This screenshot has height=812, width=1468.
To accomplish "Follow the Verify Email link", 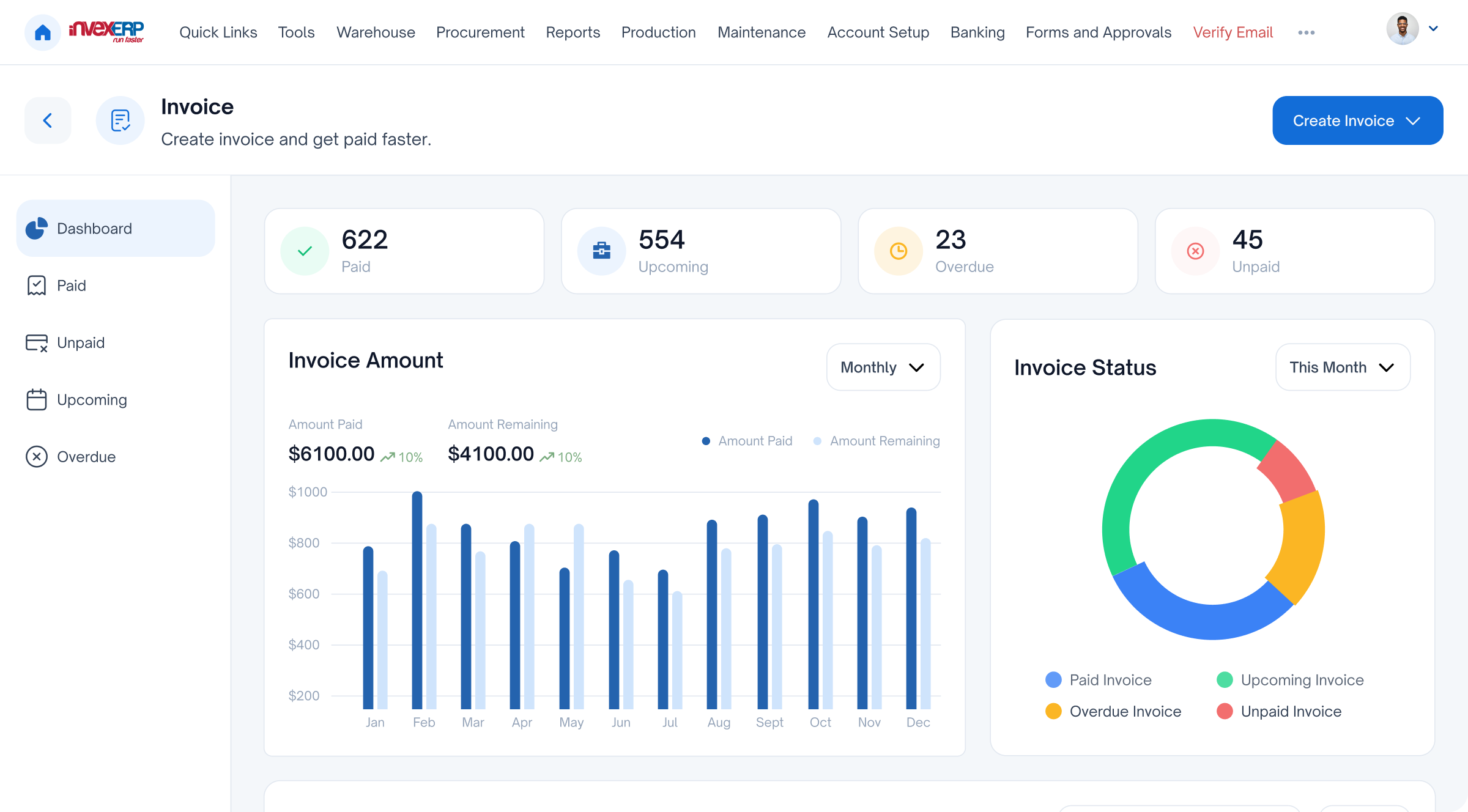I will [1233, 32].
